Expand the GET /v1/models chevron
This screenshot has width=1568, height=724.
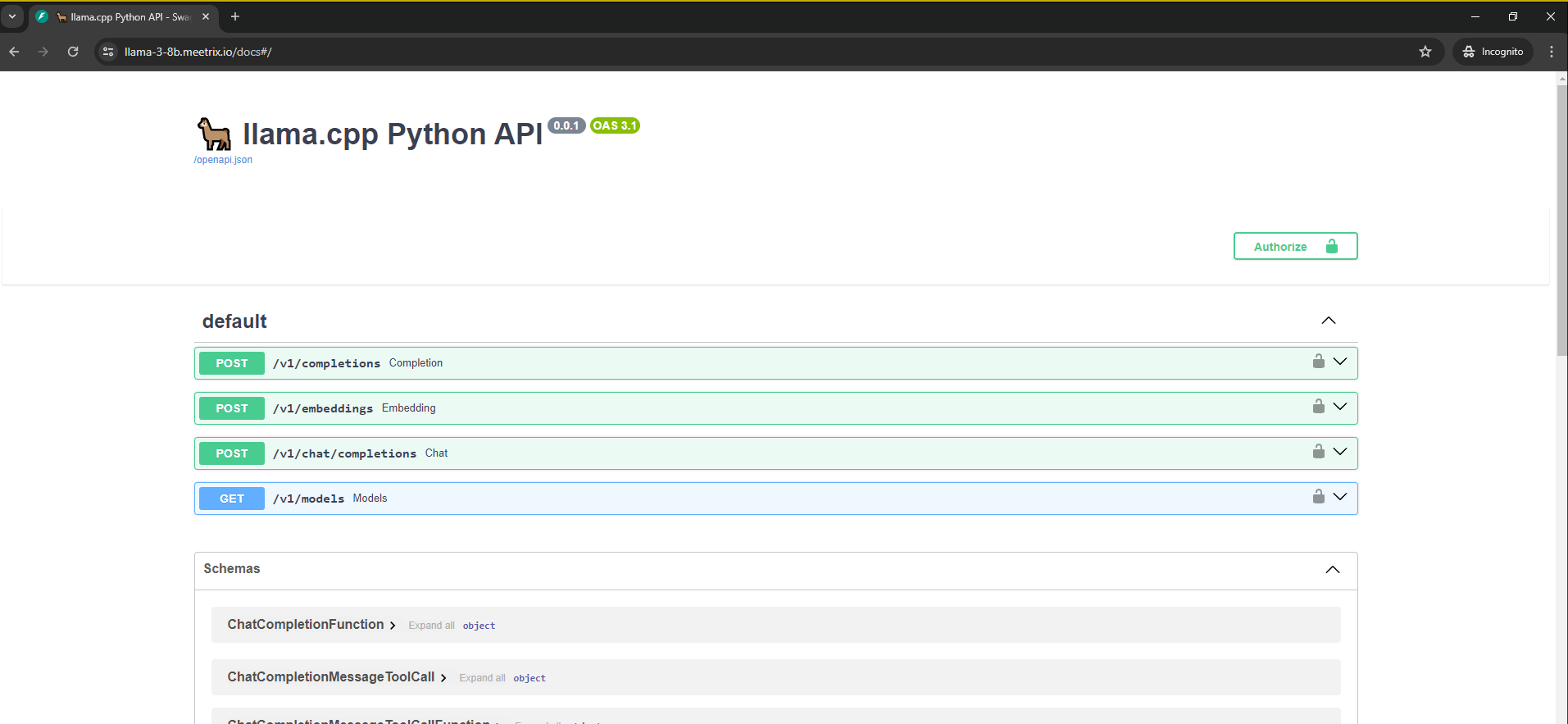[1340, 497]
